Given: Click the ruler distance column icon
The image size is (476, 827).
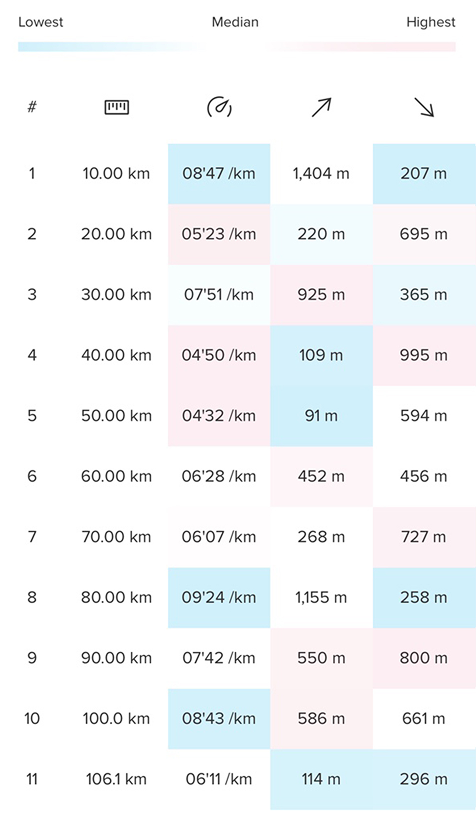Looking at the screenshot, I should click(x=116, y=108).
